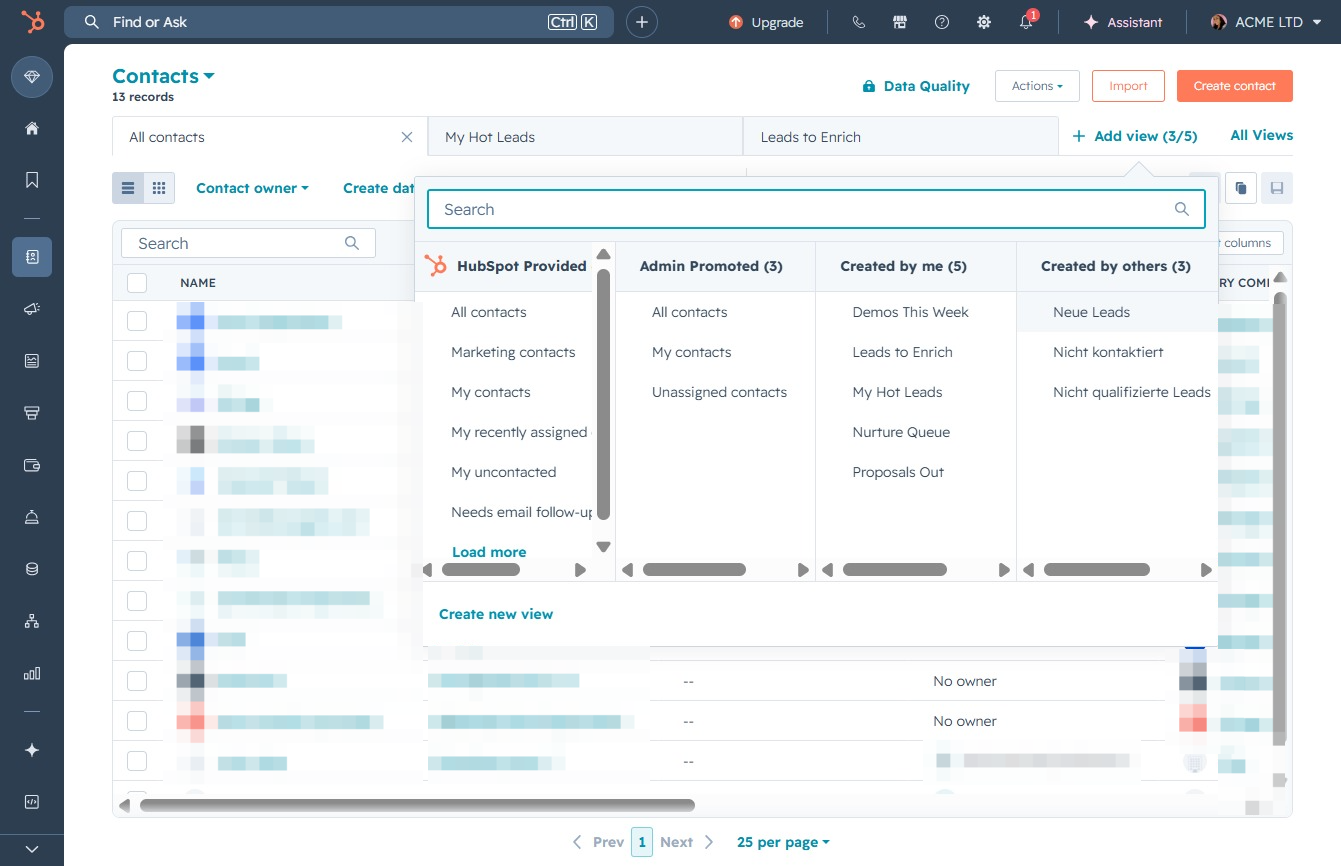This screenshot has height=866, width=1341.
Task: Open the All Views link
Action: tap(1261, 135)
